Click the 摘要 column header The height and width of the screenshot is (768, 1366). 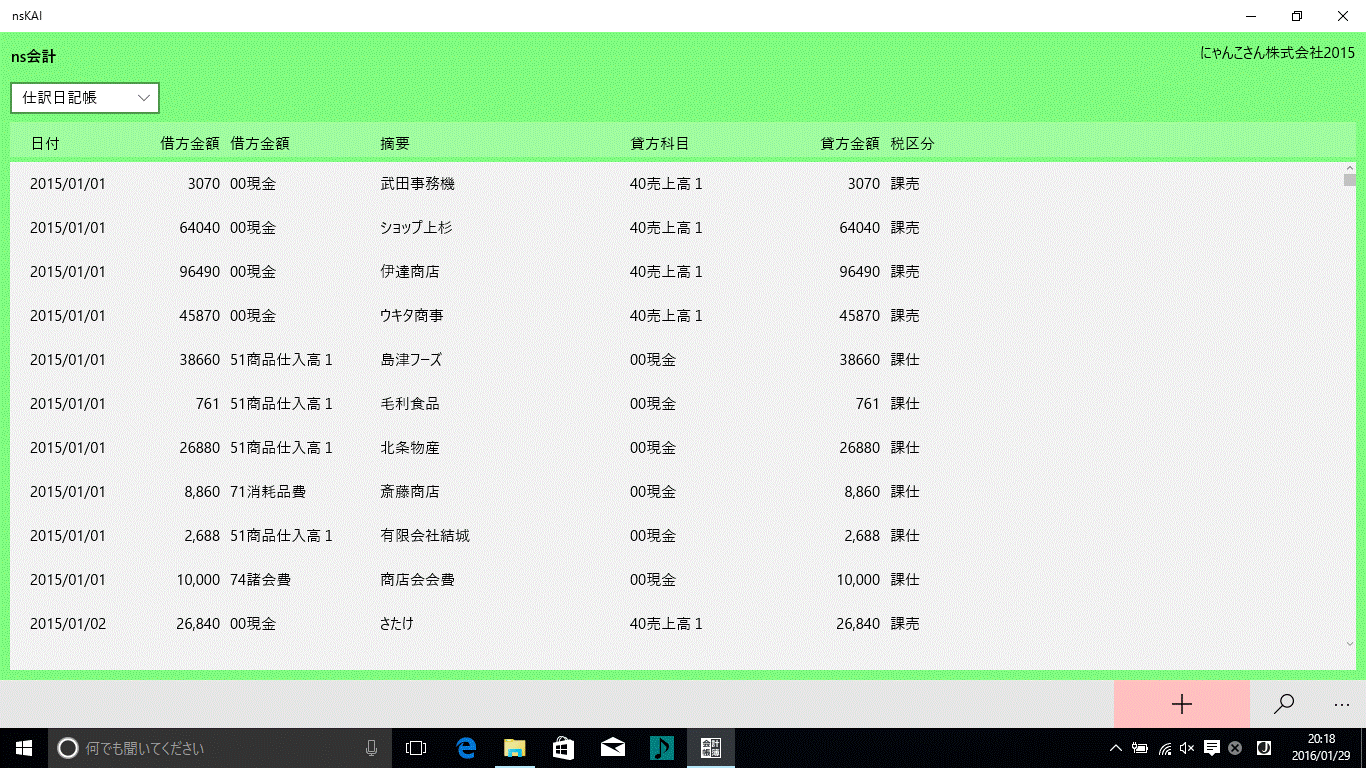(x=395, y=143)
